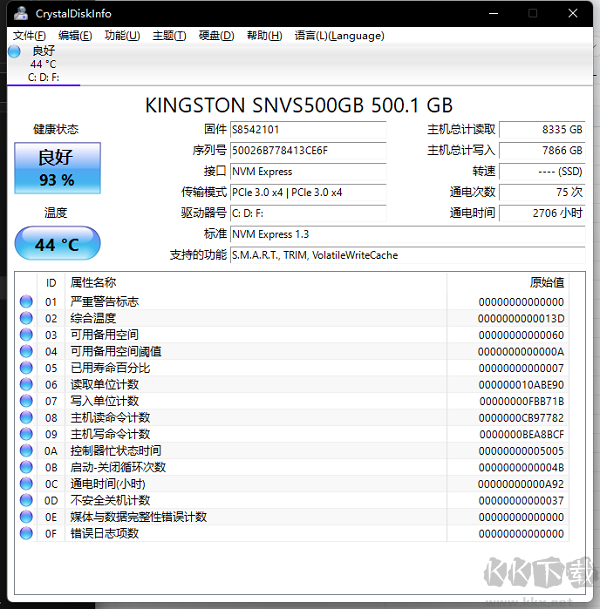Viewport: 600px width, 609px height.
Task: Click the status orb for attribute 0A 控制器忙状态时间
Action: [x=26, y=451]
